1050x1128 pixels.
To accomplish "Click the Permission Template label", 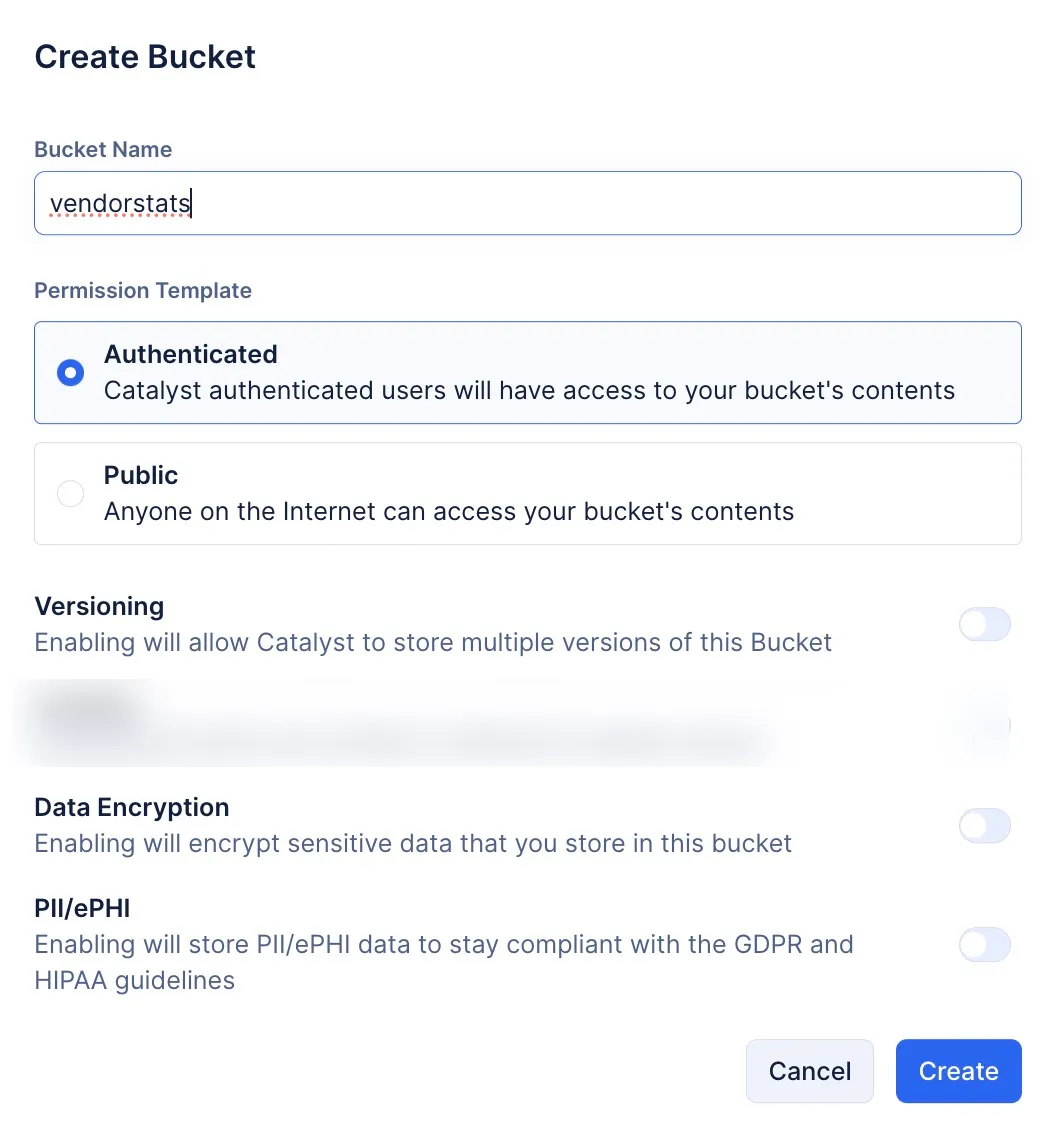I will 143,290.
